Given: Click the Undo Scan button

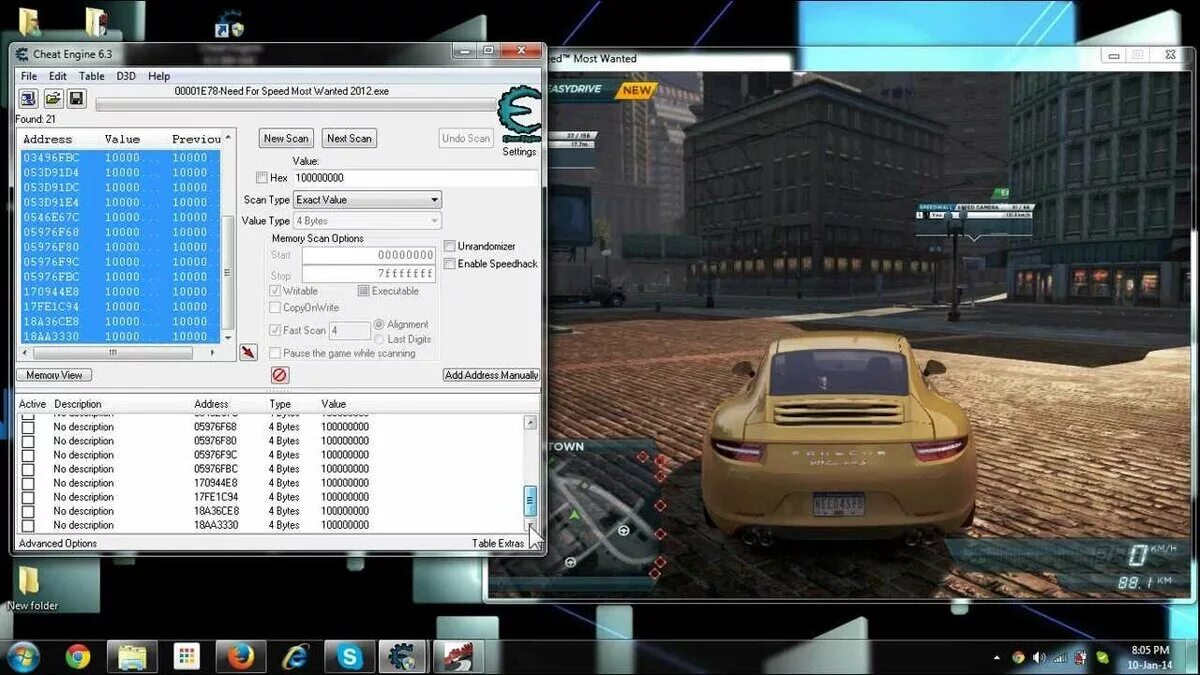Looking at the screenshot, I should click(466, 138).
